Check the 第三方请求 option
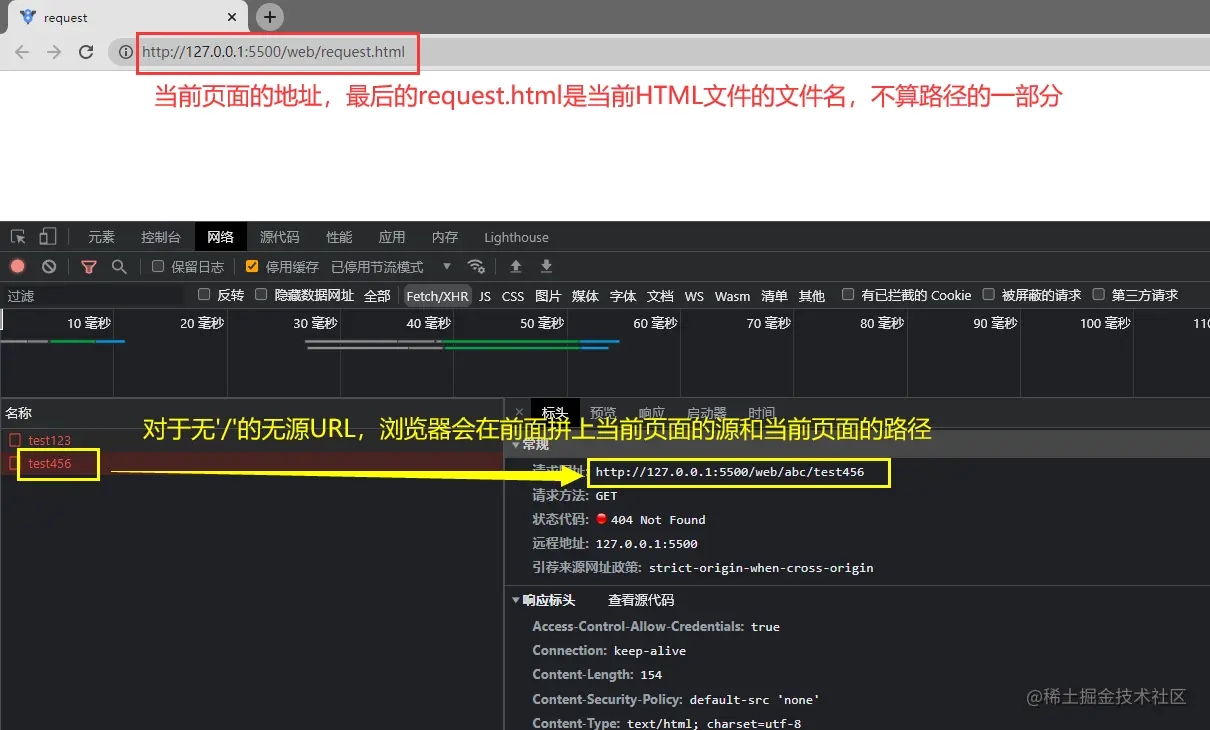Image resolution: width=1210 pixels, height=730 pixels. click(1098, 295)
